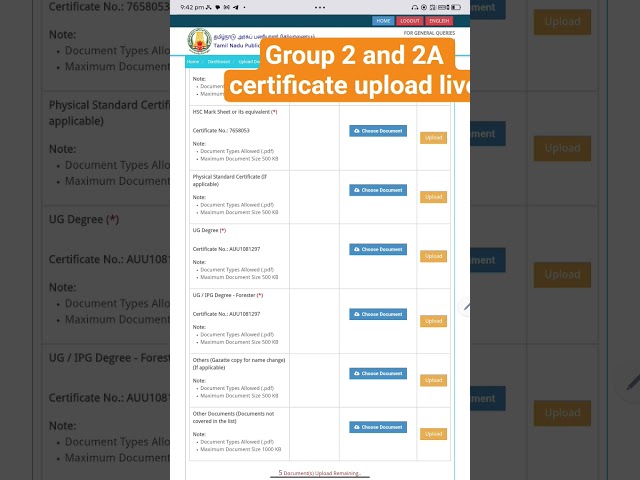Choose Document for Gazette copy name change
Screen dimensions: 640x480
(x=378, y=373)
